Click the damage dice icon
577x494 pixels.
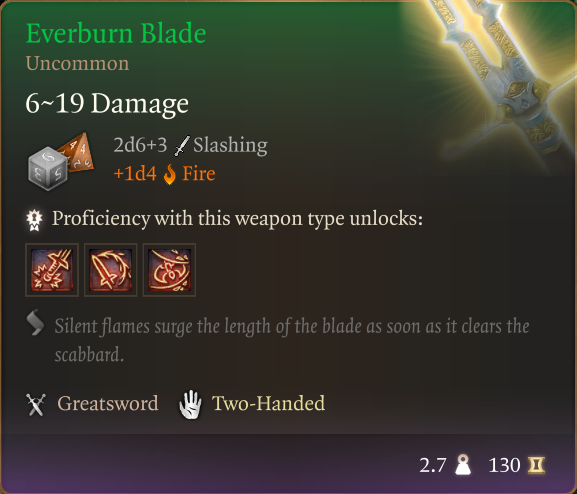pyautogui.click(x=61, y=161)
